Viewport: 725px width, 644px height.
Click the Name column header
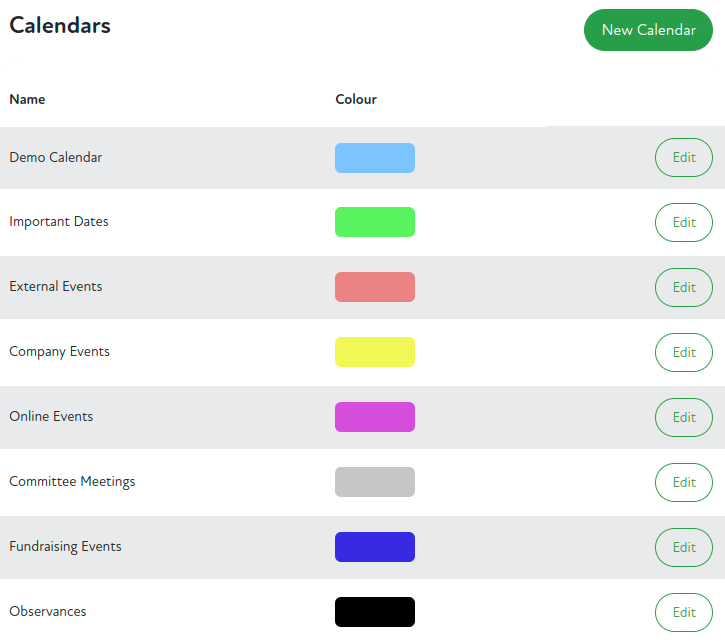point(27,99)
